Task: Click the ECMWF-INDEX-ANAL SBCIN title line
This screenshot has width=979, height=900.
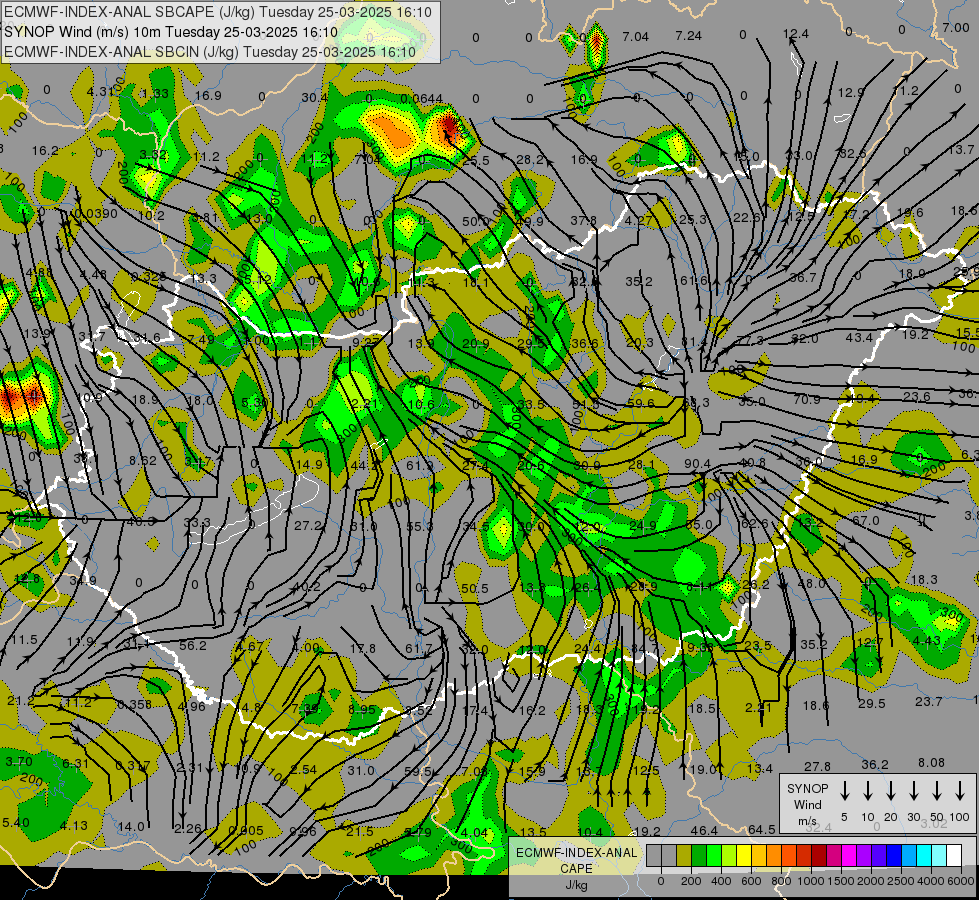Action: [x=210, y=52]
